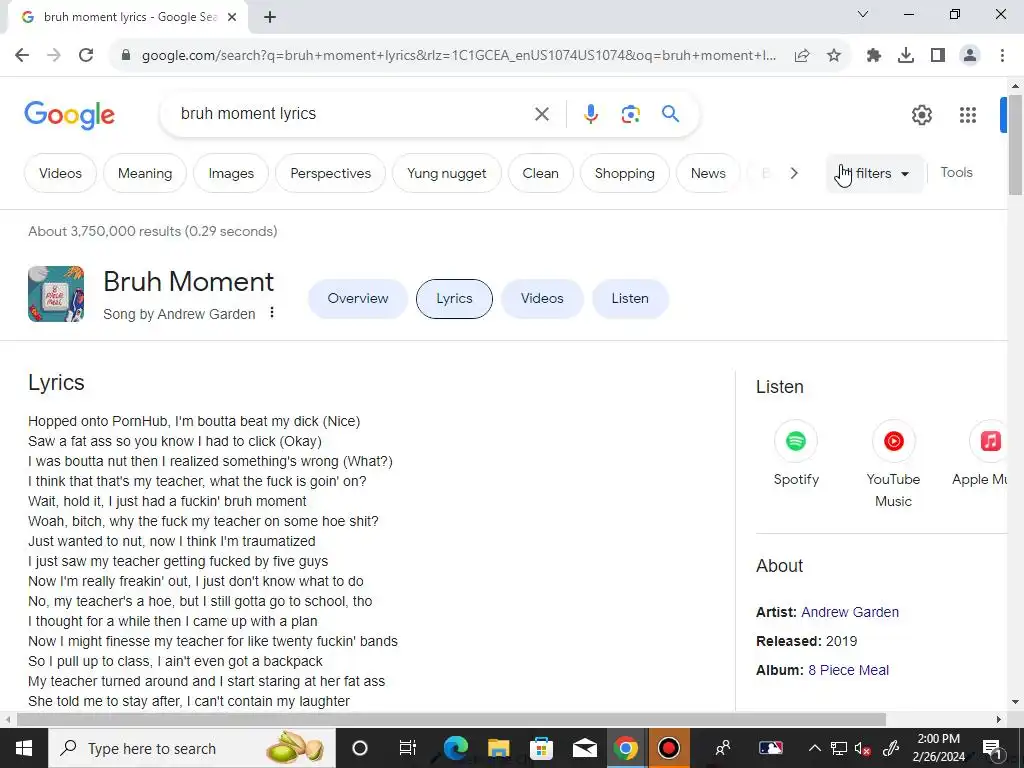
Task: Open File Explorer from taskbar
Action: 498,748
